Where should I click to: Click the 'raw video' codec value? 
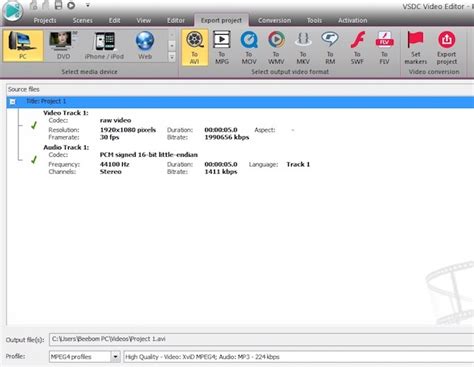(x=115, y=120)
